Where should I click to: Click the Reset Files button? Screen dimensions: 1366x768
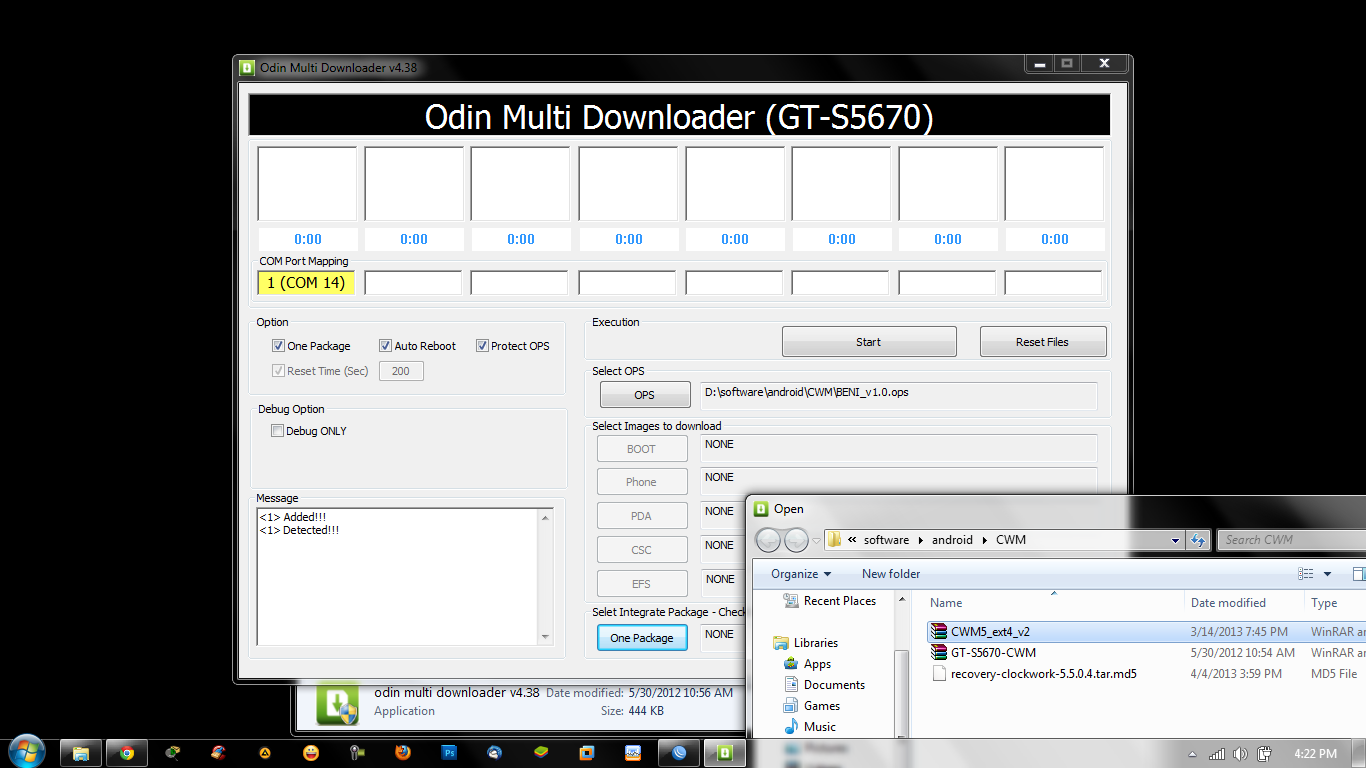tap(1043, 342)
